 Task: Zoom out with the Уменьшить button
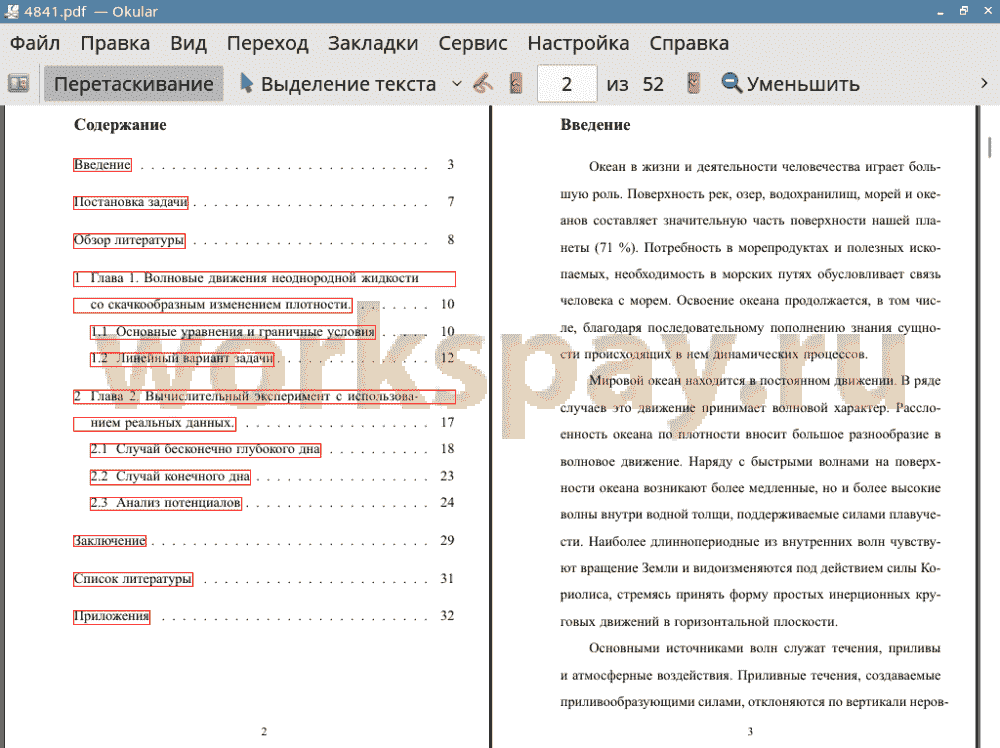(790, 84)
